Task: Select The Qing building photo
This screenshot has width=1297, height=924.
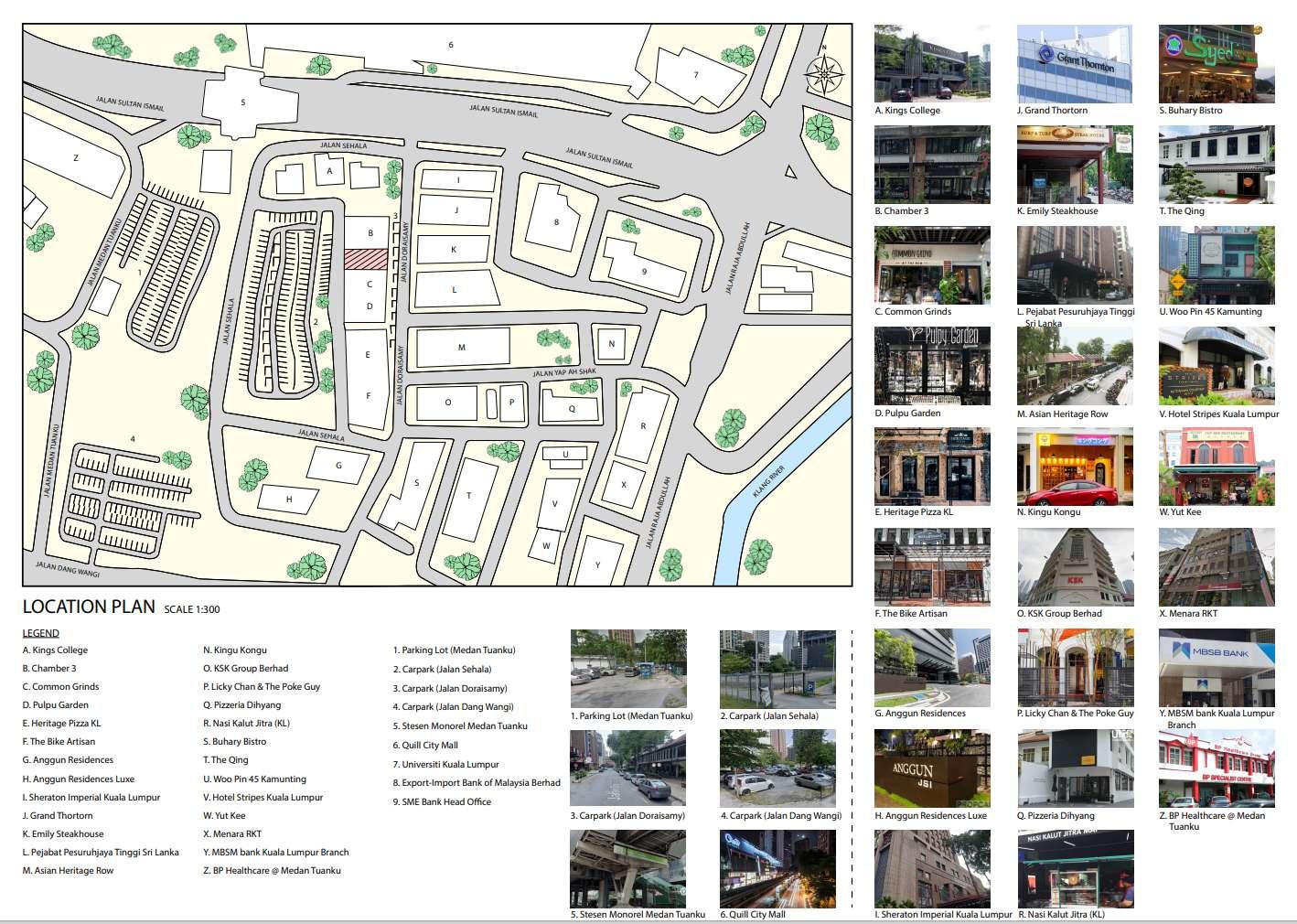Action: [1217, 164]
